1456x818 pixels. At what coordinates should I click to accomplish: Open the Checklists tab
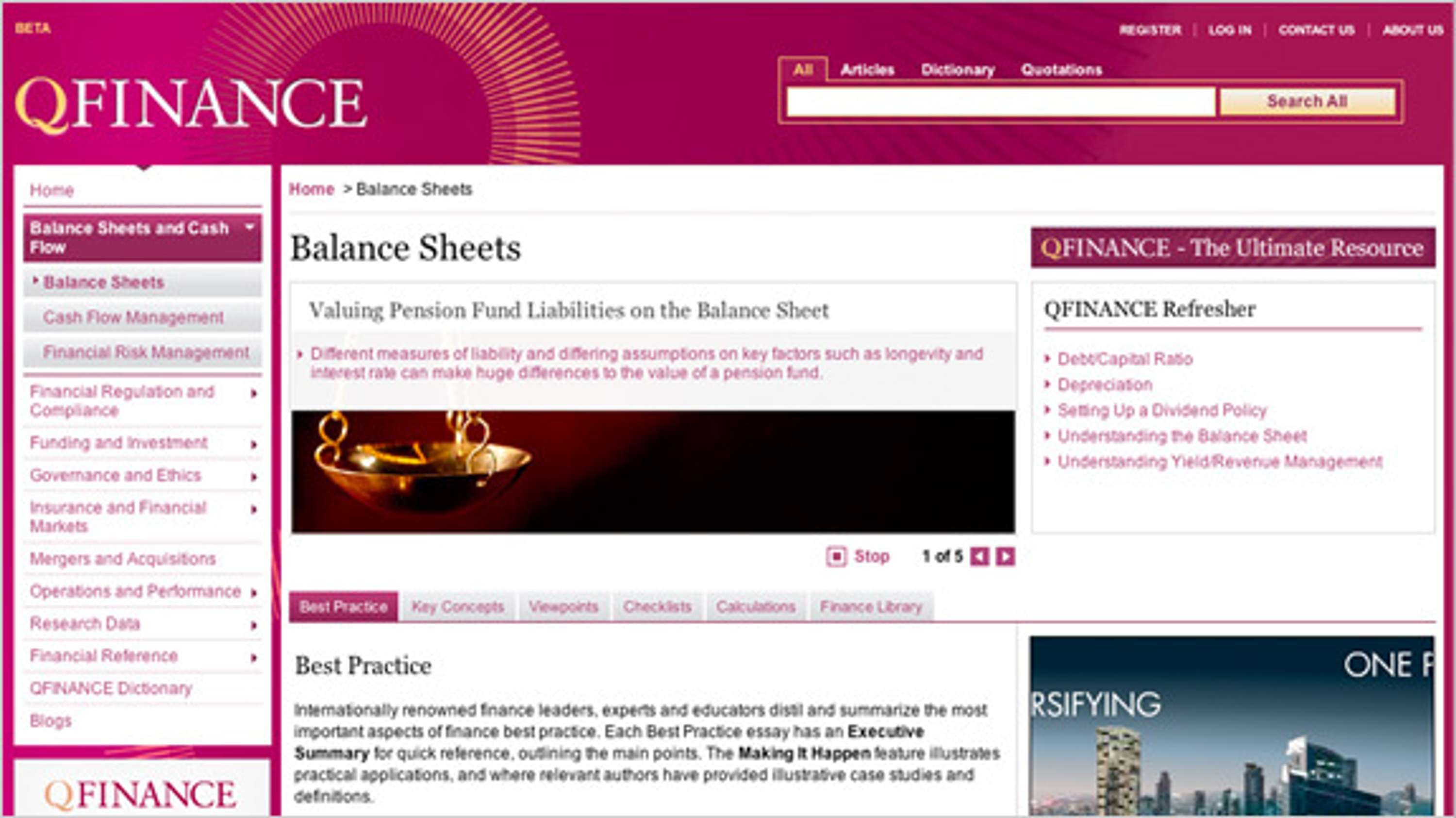[657, 606]
